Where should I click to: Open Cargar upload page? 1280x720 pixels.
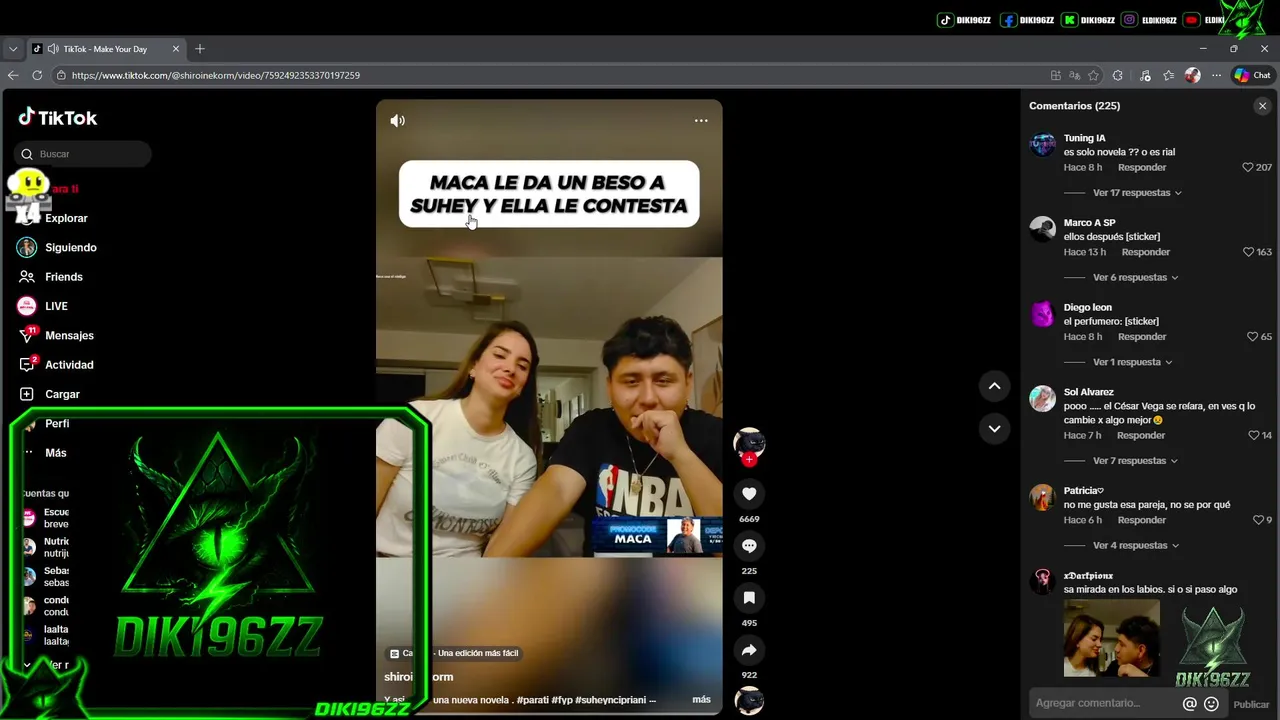(x=49, y=394)
